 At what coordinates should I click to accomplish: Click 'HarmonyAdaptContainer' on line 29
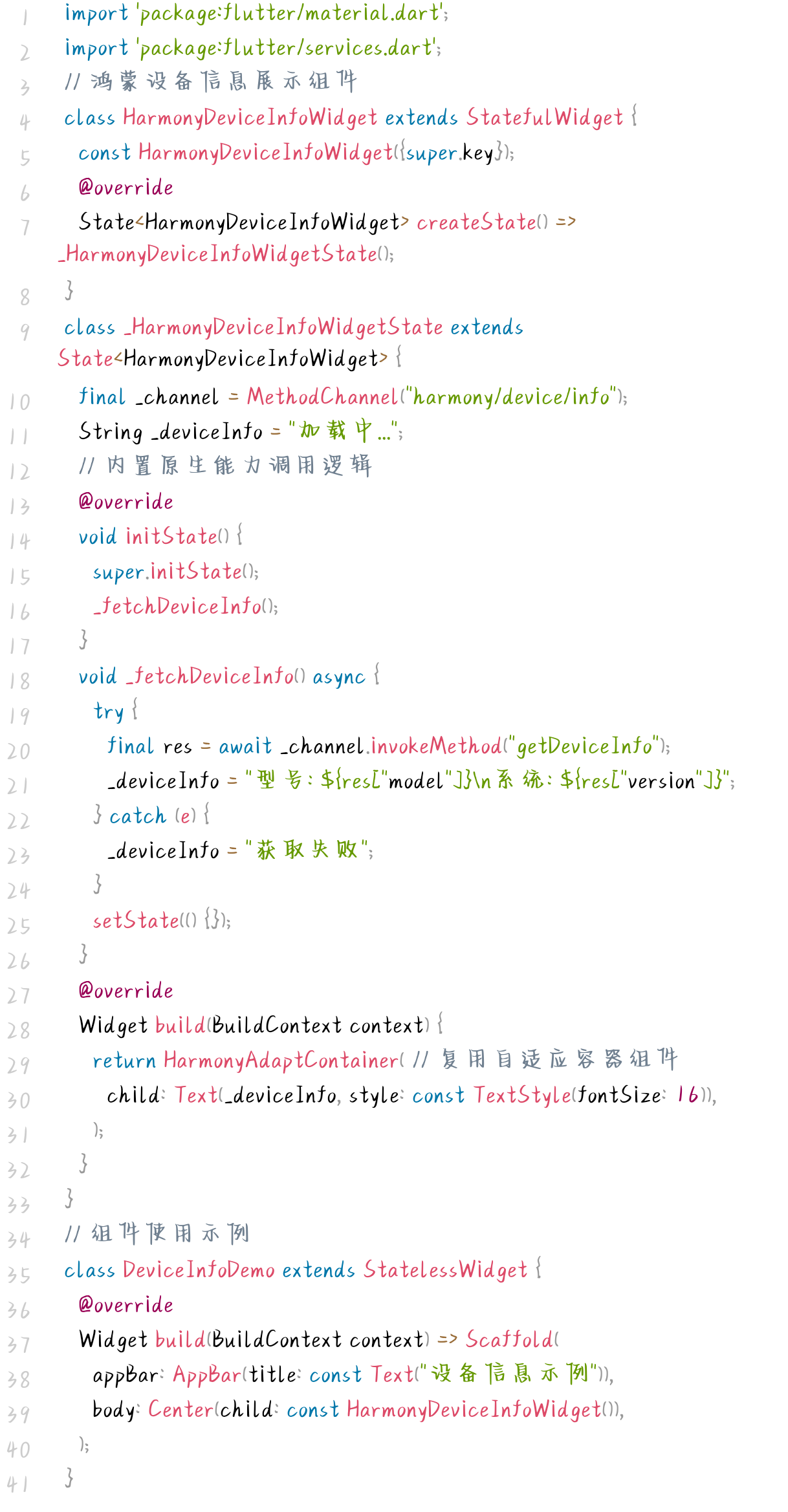point(281,1061)
